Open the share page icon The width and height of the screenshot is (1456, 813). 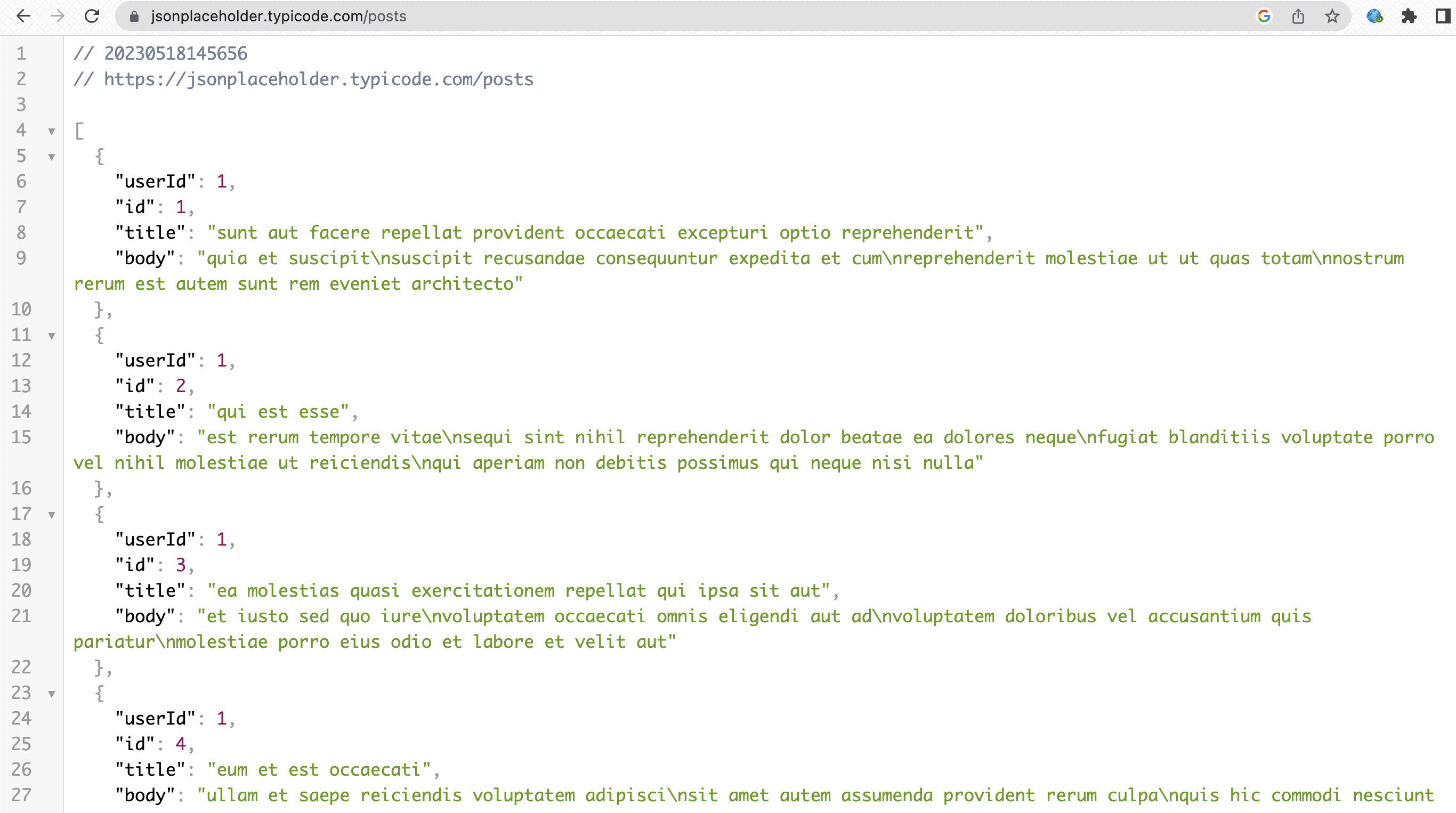click(x=1298, y=16)
